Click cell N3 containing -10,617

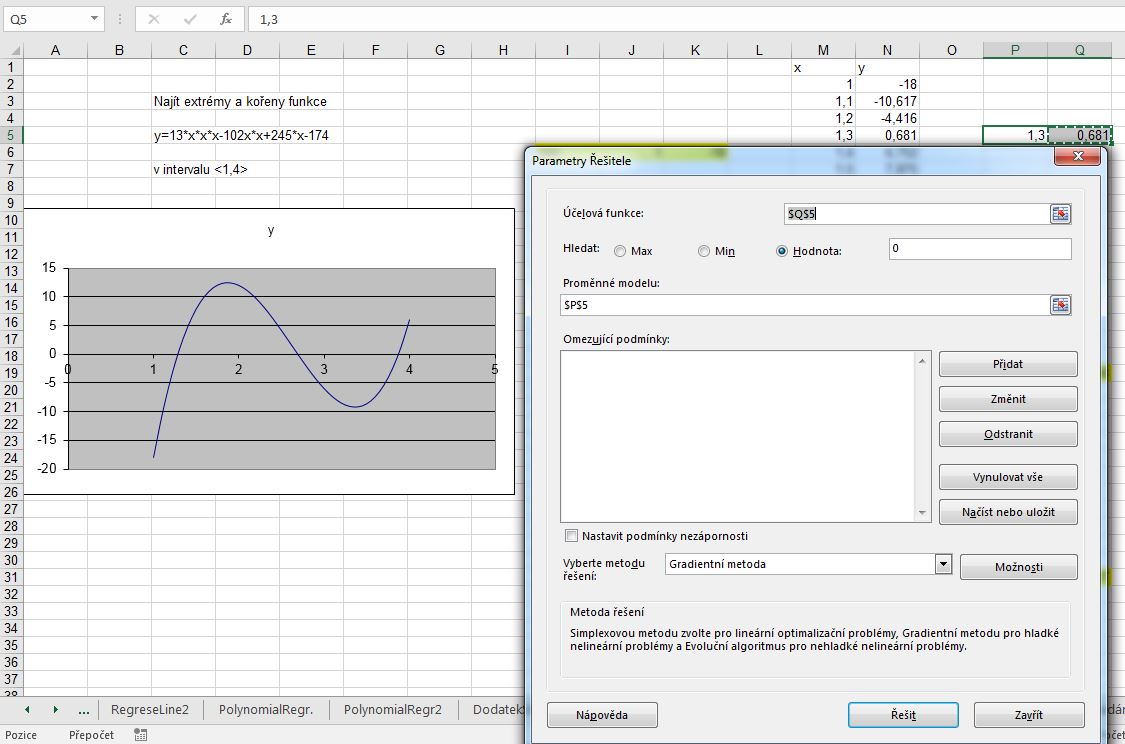[x=887, y=101]
